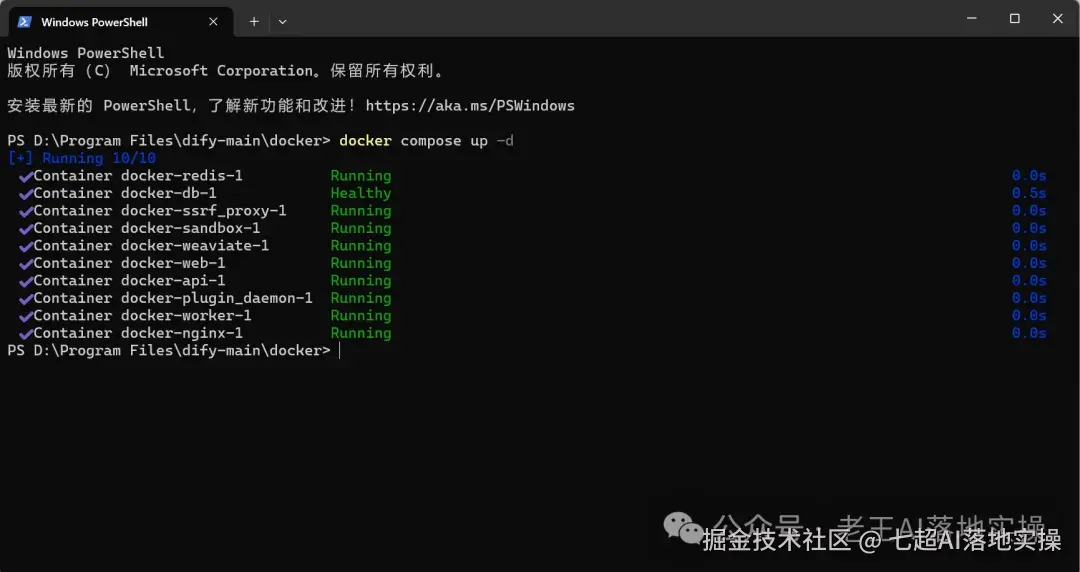Click the docker-weaviate-1 Running status

pyautogui.click(x=360, y=246)
